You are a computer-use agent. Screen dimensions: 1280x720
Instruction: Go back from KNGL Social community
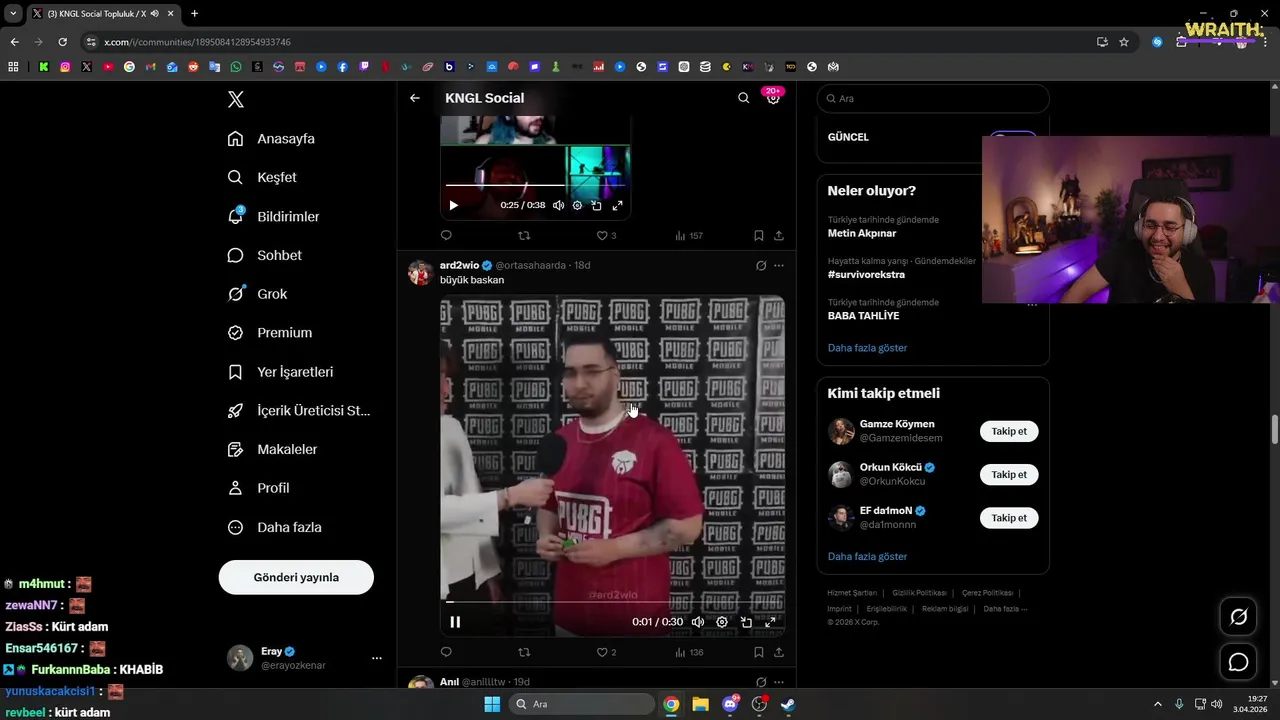pos(415,98)
